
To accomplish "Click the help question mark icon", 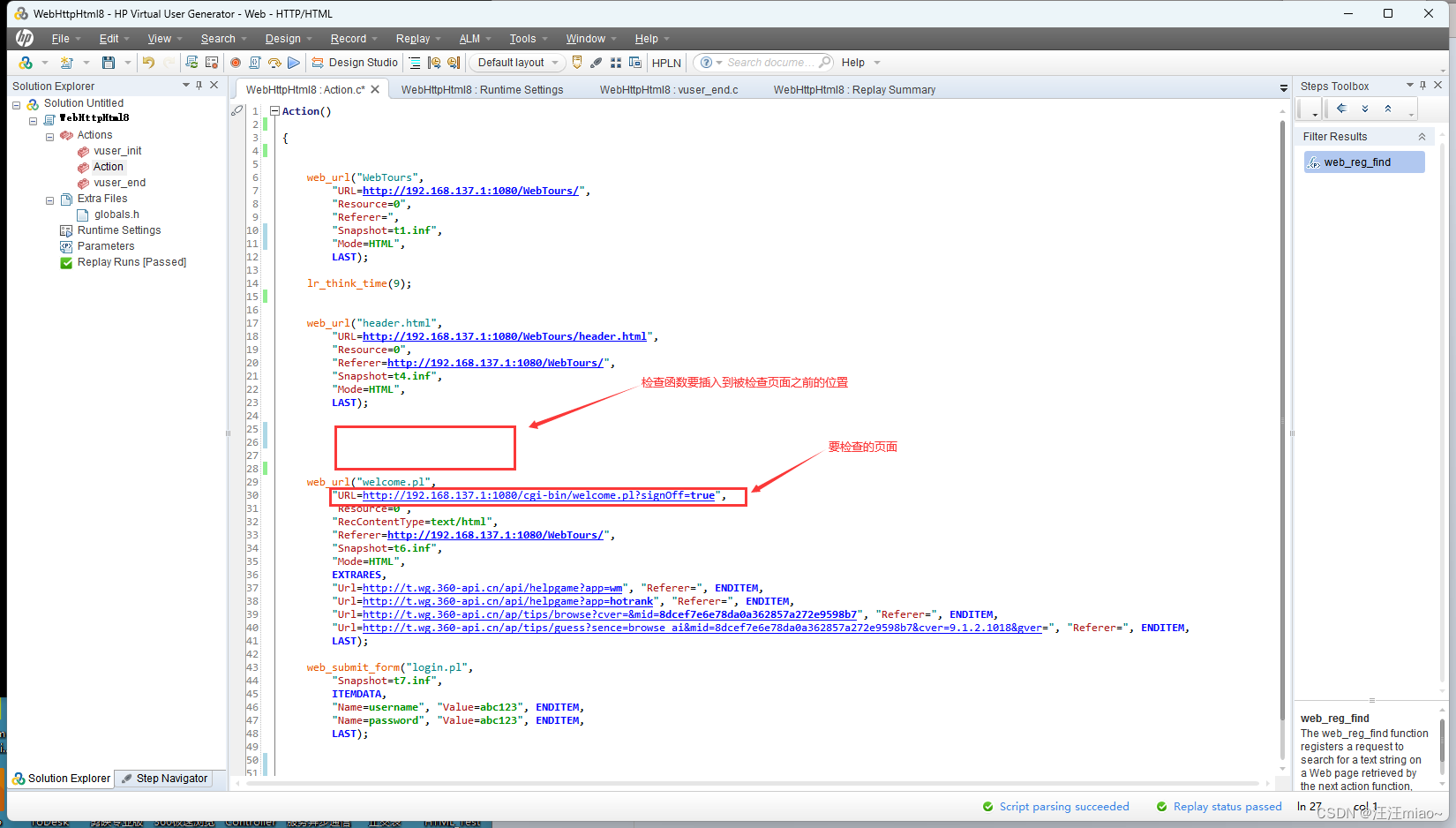I will (x=706, y=63).
